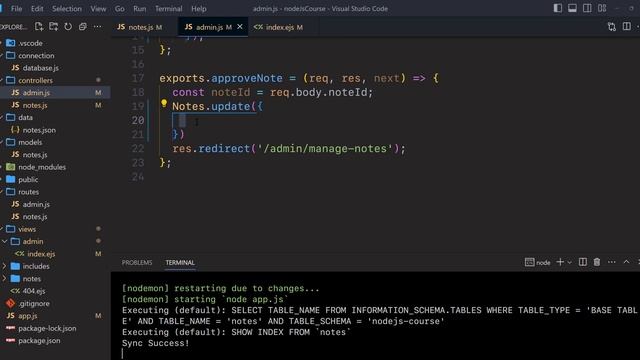640x360 pixels.
Task: Open database.js in the connection folder
Action: [40, 68]
